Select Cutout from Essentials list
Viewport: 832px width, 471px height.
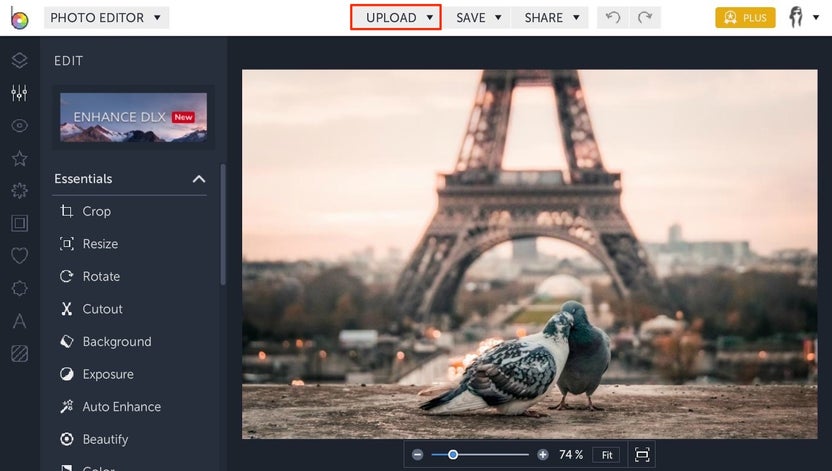coord(102,309)
